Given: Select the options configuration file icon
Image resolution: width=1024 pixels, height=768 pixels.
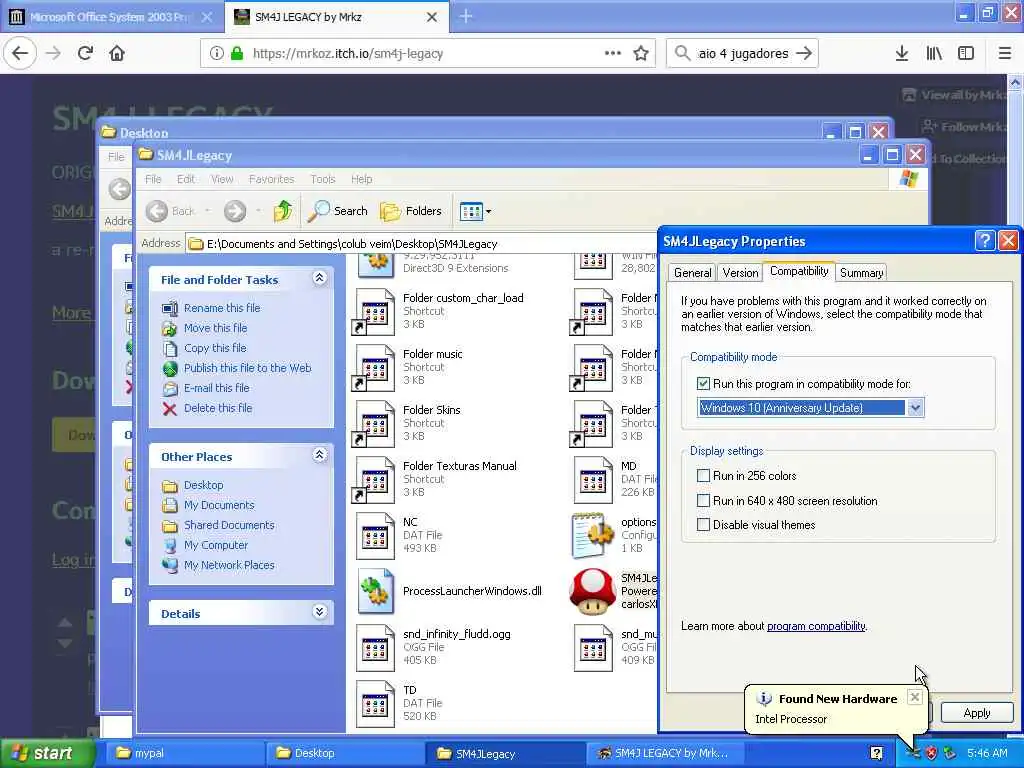Looking at the screenshot, I should [592, 536].
